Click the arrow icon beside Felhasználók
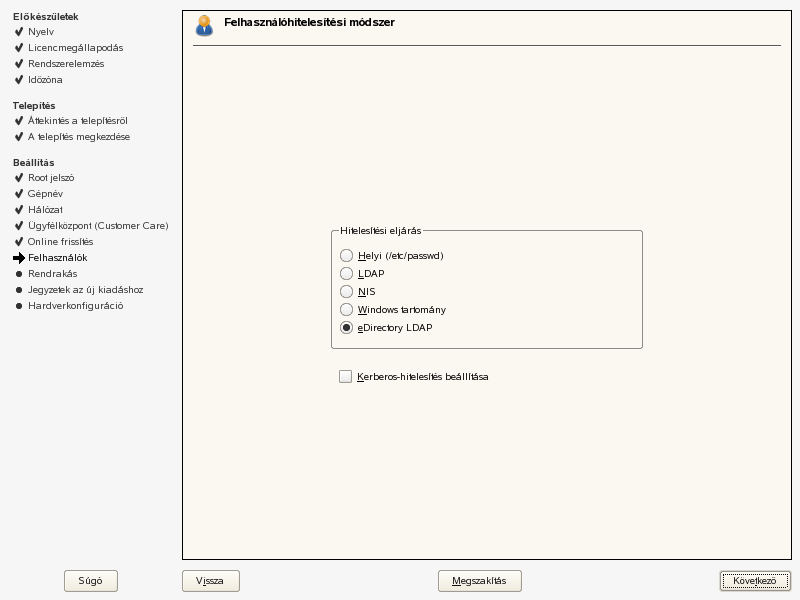The width and height of the screenshot is (800, 600). click(x=19, y=258)
